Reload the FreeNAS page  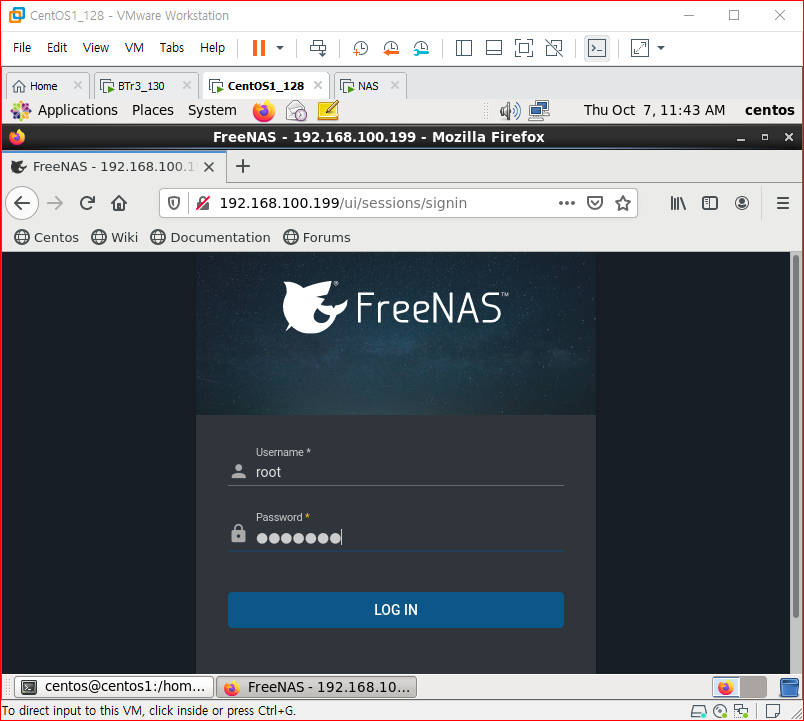pyautogui.click(x=87, y=204)
